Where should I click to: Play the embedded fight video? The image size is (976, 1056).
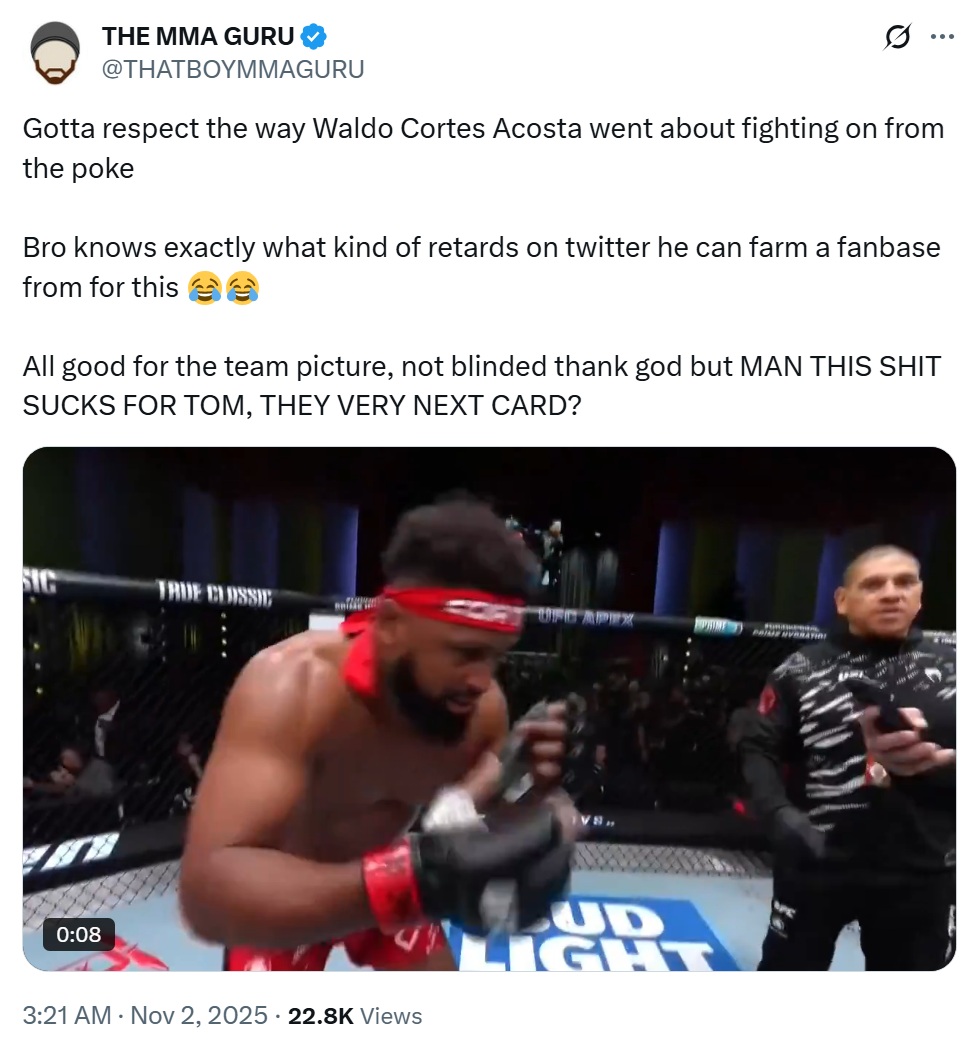pyautogui.click(x=489, y=708)
